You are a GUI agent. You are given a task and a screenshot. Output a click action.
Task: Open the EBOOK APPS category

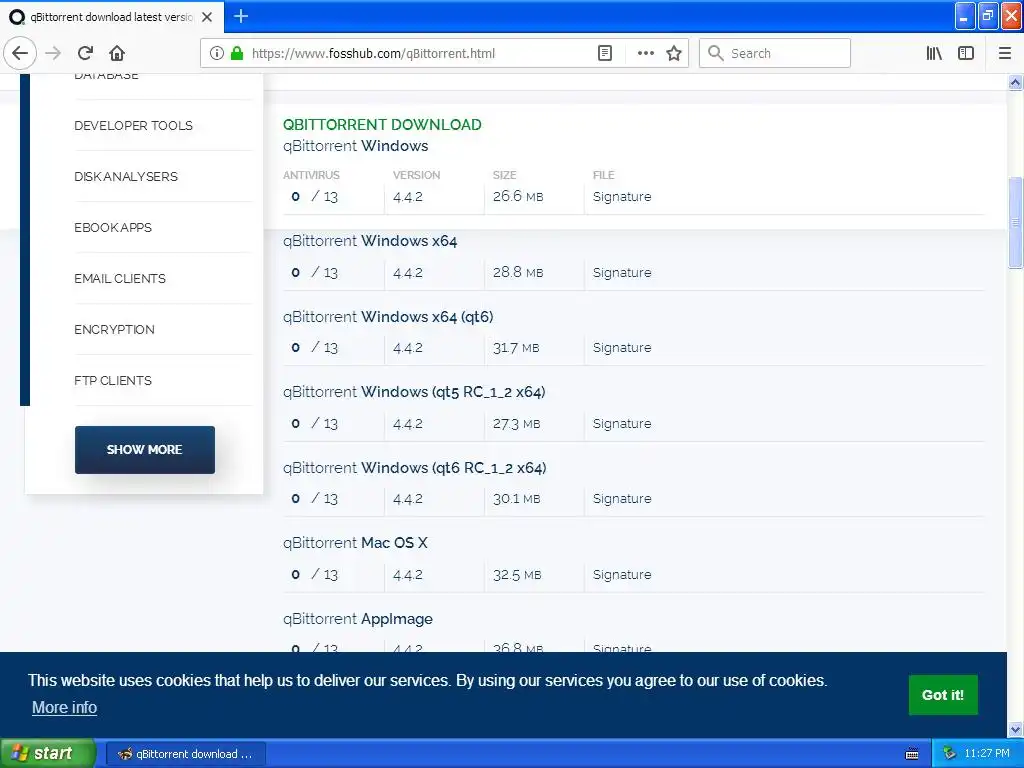112,227
